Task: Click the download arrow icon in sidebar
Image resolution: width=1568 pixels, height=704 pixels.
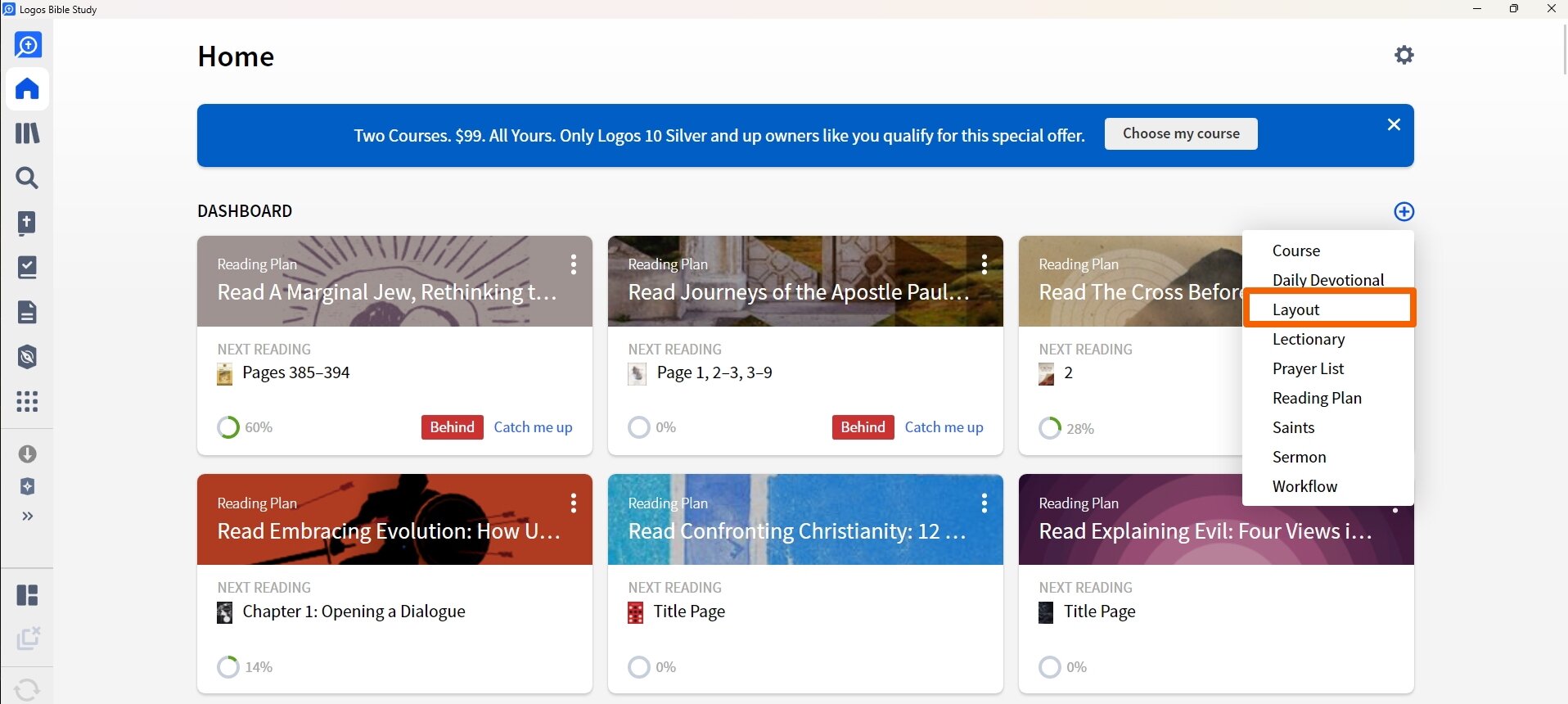Action: (x=28, y=454)
